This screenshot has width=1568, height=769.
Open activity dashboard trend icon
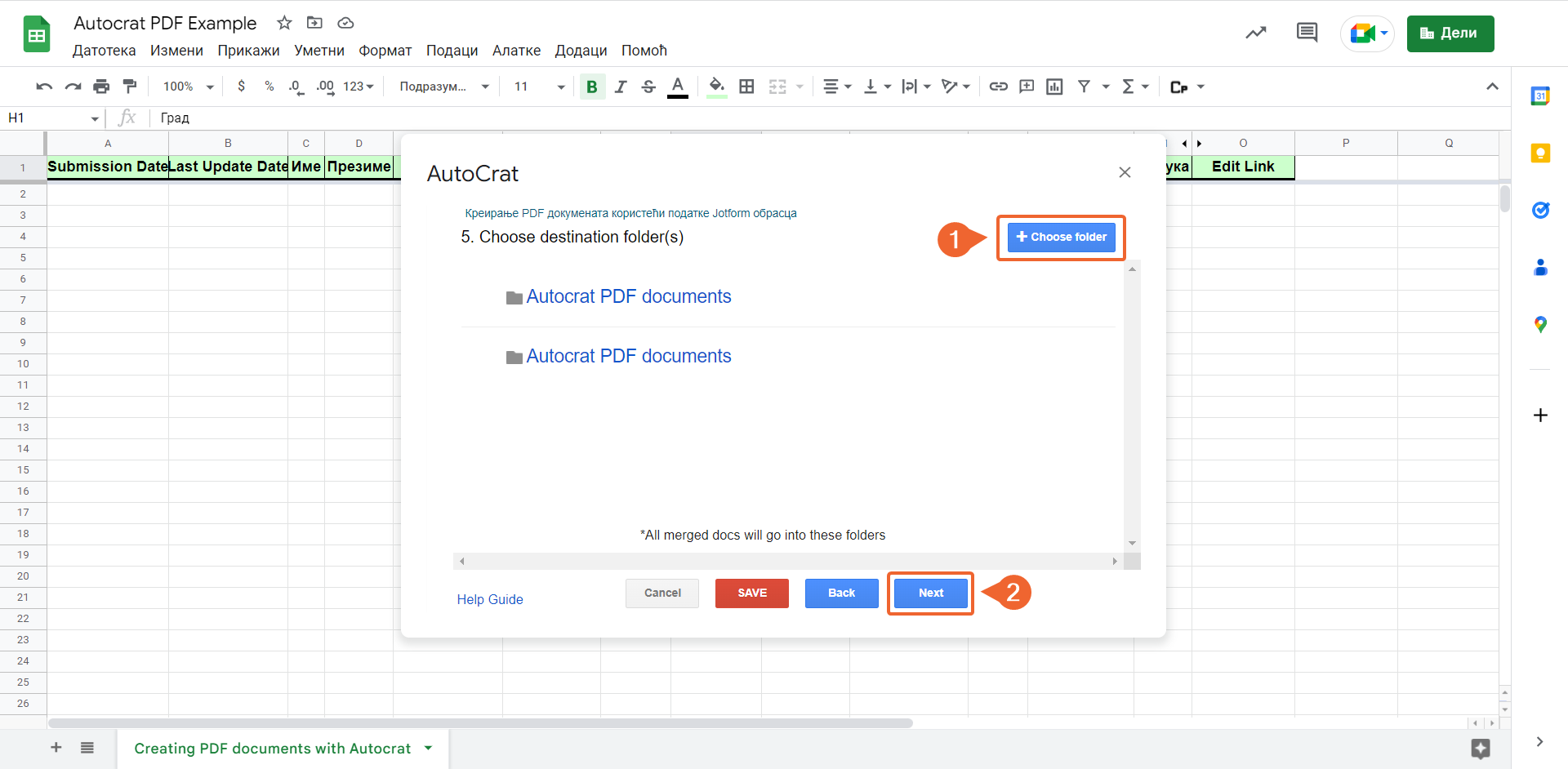pyautogui.click(x=1255, y=33)
